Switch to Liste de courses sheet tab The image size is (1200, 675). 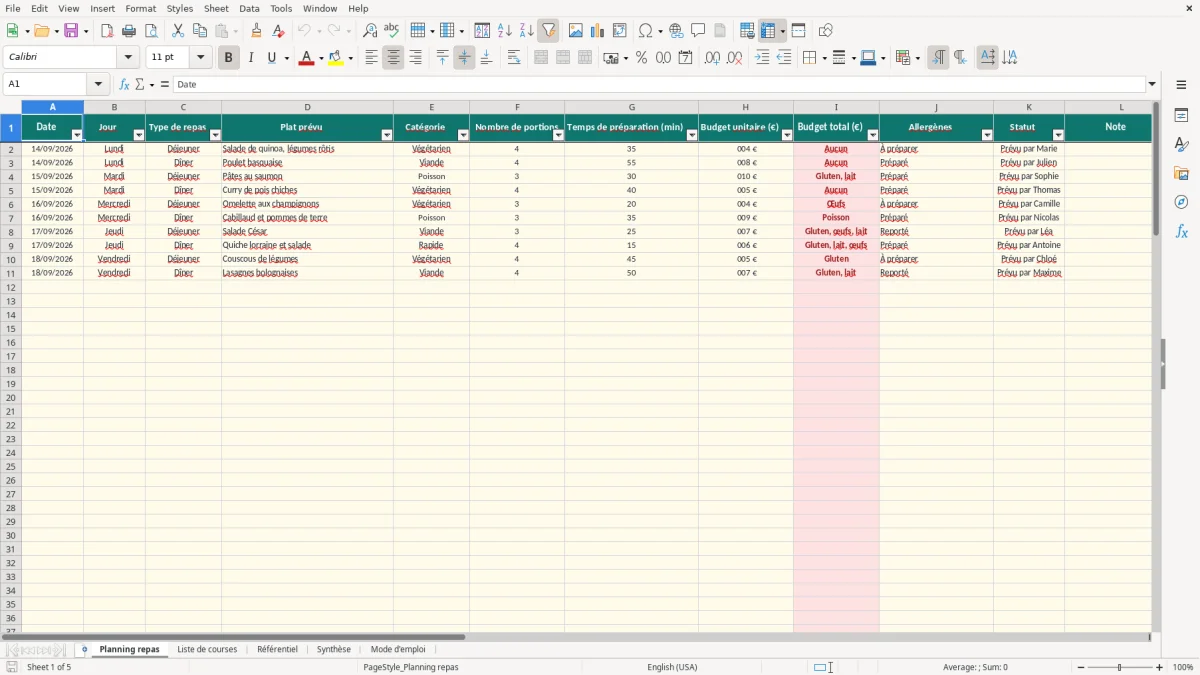click(207, 650)
